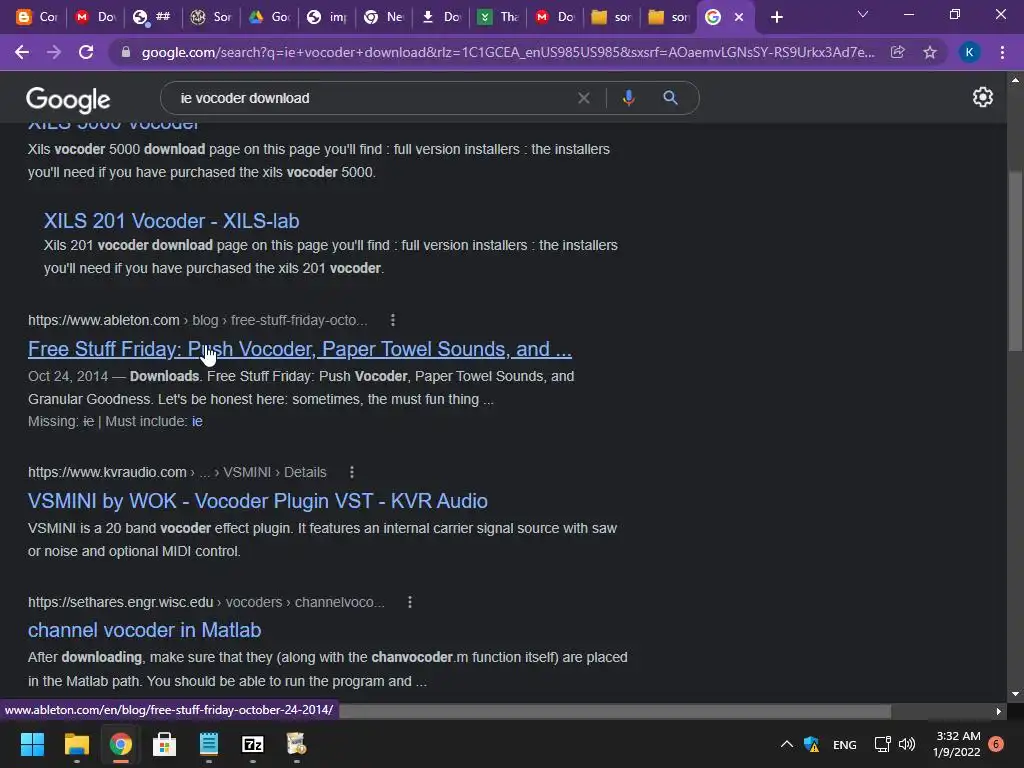Click the 'ie' must include link
1024x768 pixels.
click(x=197, y=421)
